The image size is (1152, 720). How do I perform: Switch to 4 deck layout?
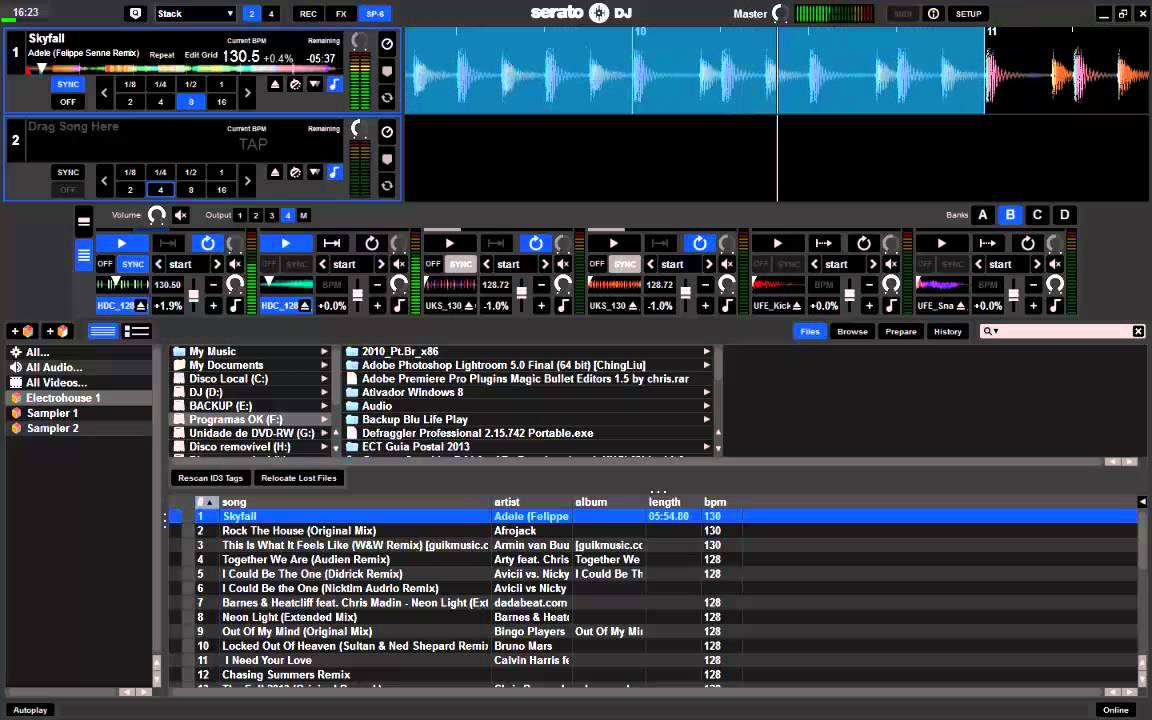271,13
